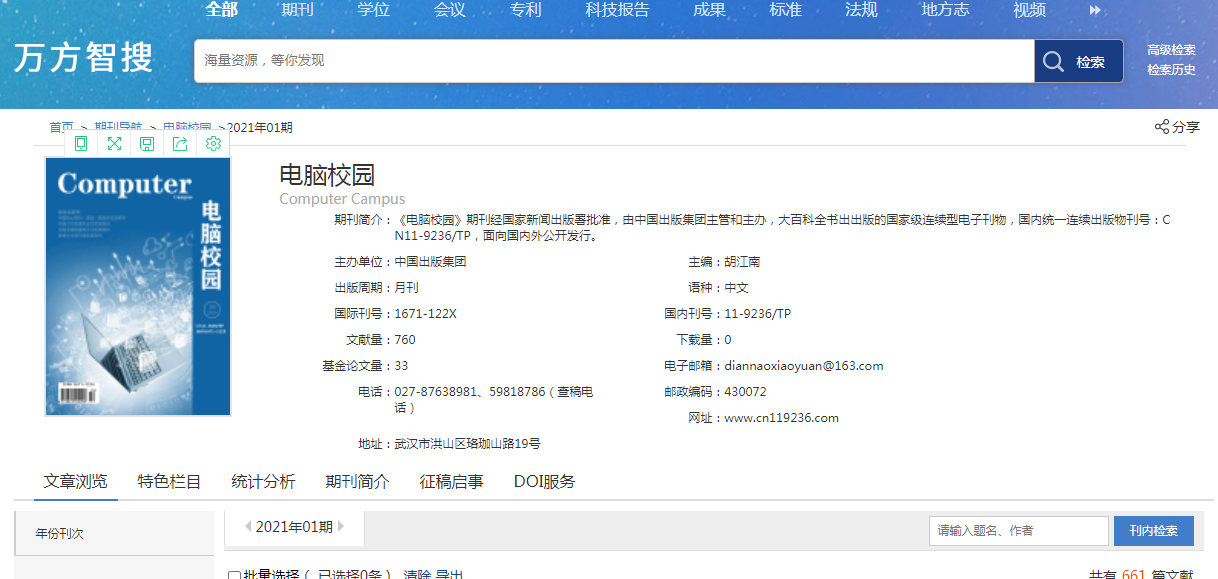1218x579 pixels.
Task: Click the 期刊导航 breadcrumb link
Action: click(x=118, y=127)
